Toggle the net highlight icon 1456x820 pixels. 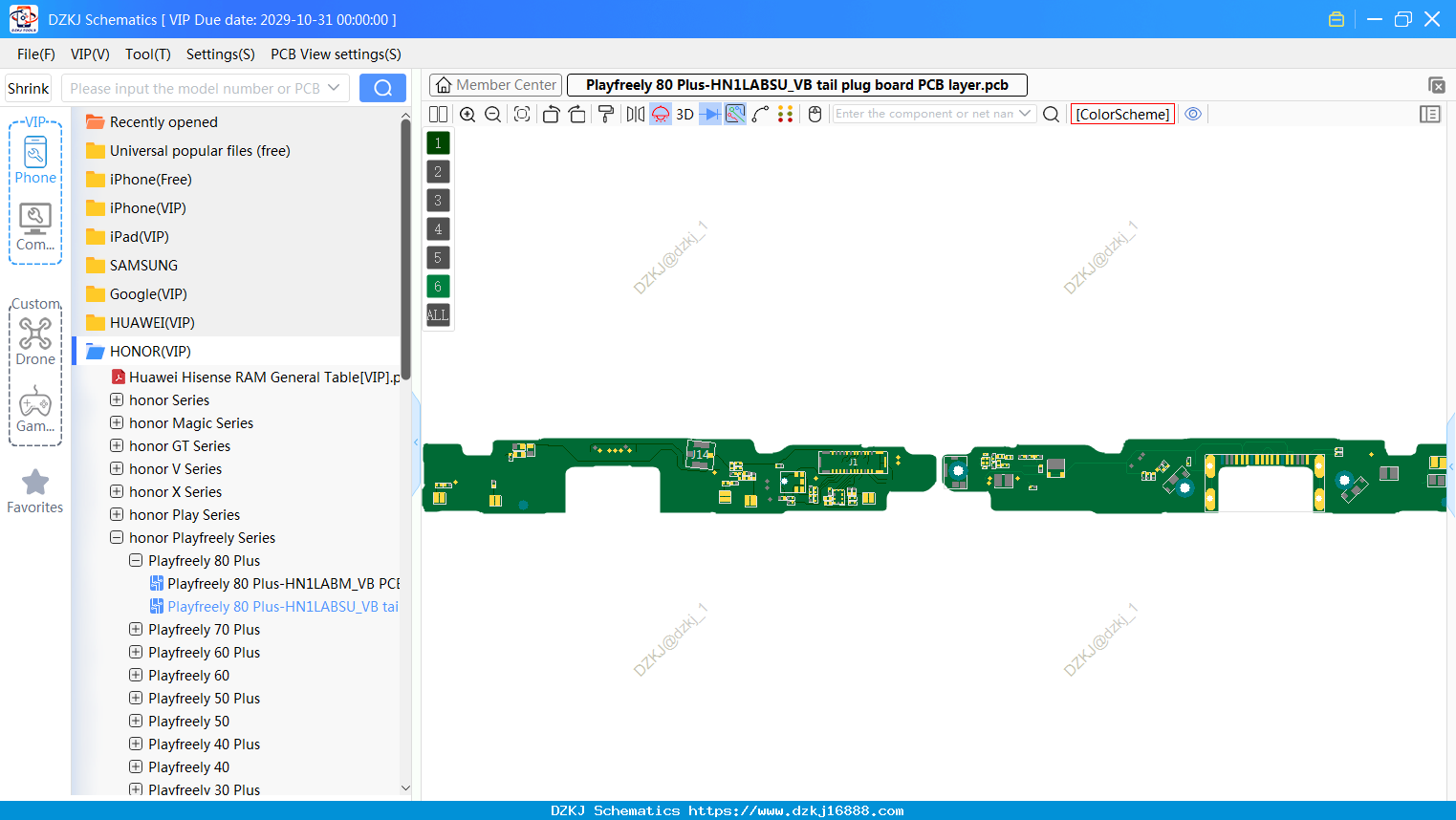[x=735, y=114]
